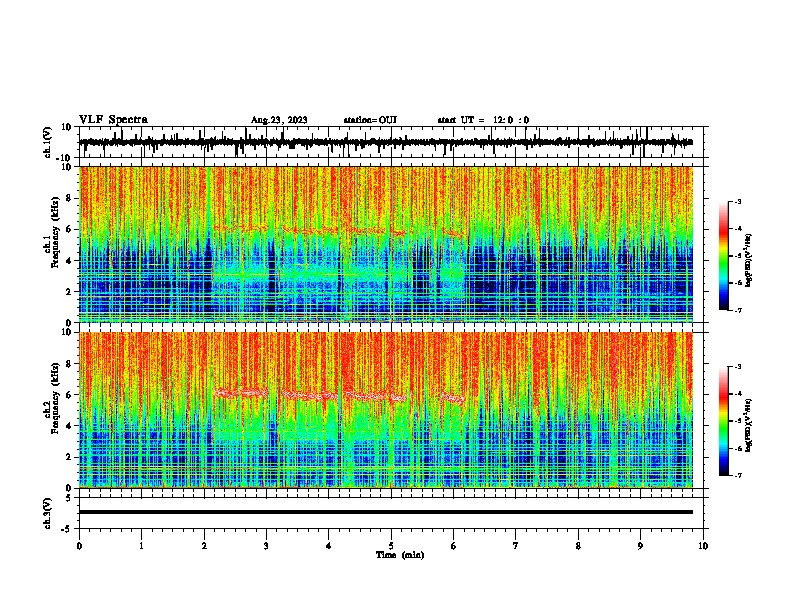Click the "-3" label on ch.1 color bar
This screenshot has width=792, height=612.
738,201
